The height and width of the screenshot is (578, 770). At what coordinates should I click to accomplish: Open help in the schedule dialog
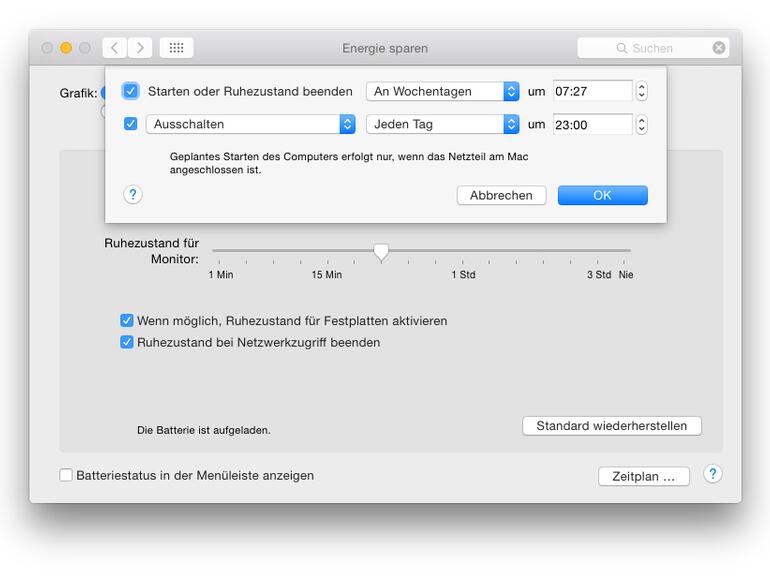(133, 194)
